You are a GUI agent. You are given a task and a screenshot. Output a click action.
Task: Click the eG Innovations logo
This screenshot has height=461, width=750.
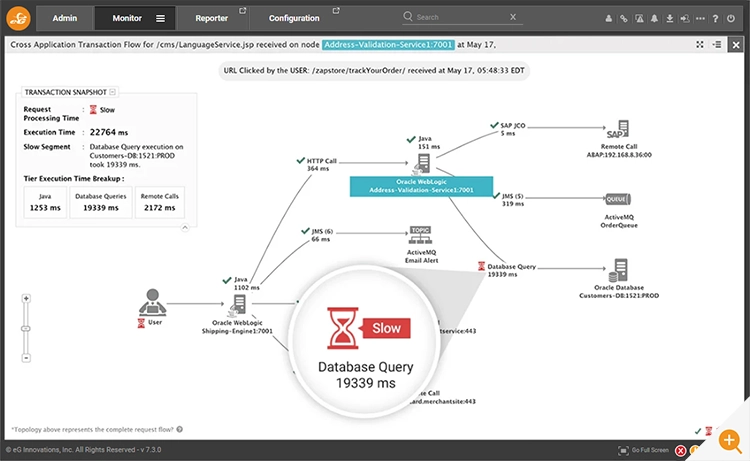18,18
